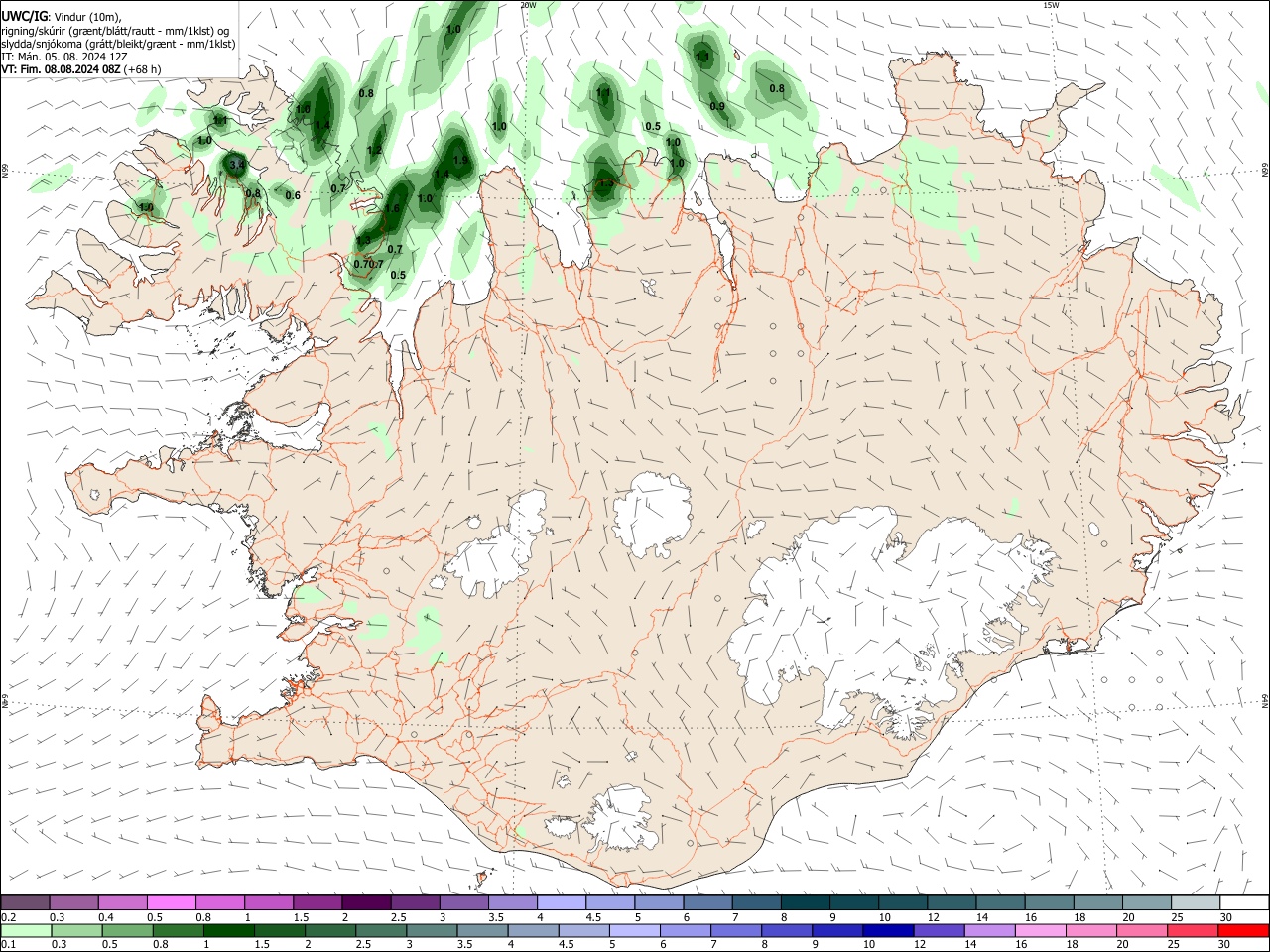Click the 3.4 precipitation value in the Westfjords
Screen dimensions: 1270x952
point(236,165)
